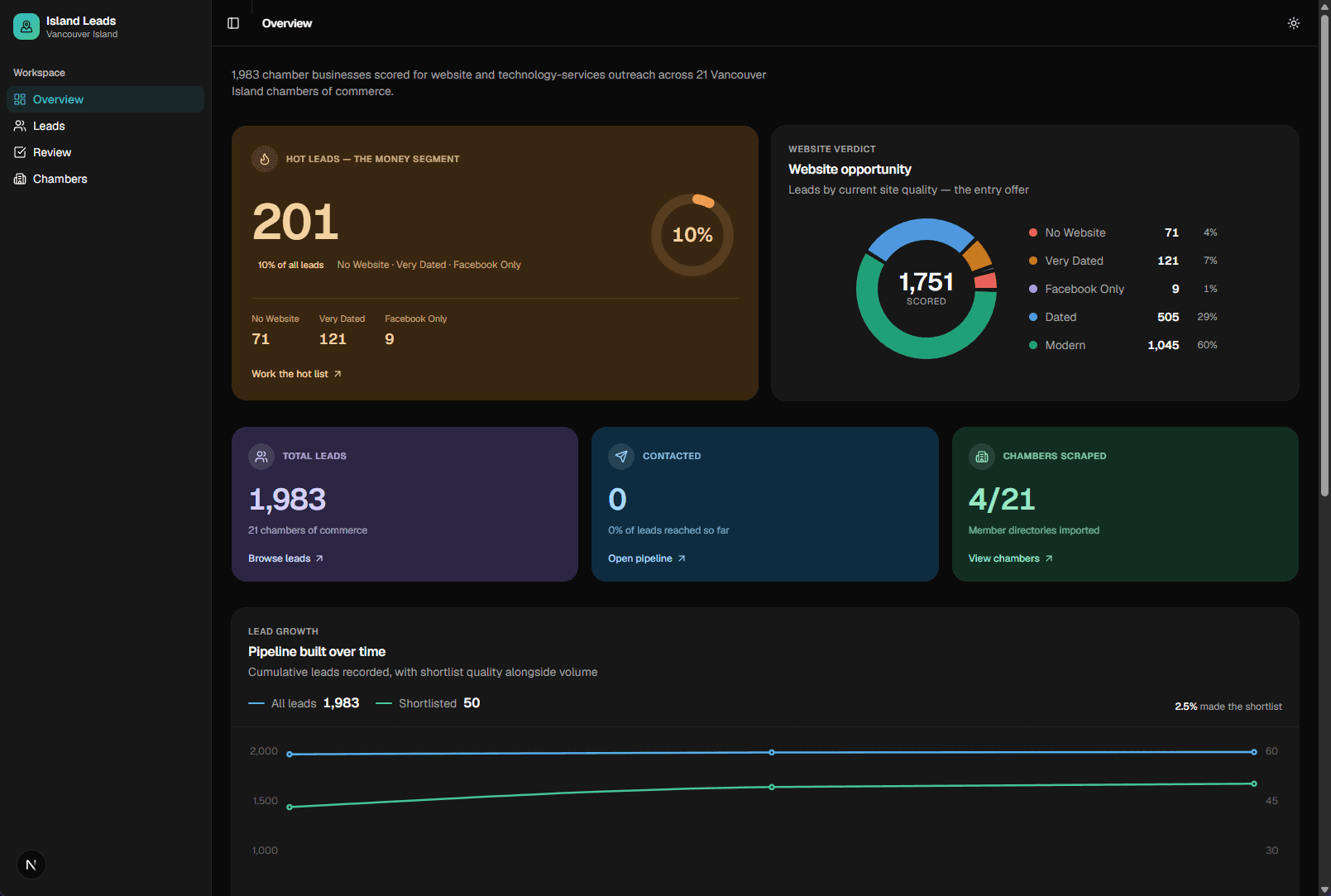This screenshot has height=896, width=1331.
Task: Click the 1,751 Scored donut chart center
Action: pyautogui.click(x=926, y=288)
